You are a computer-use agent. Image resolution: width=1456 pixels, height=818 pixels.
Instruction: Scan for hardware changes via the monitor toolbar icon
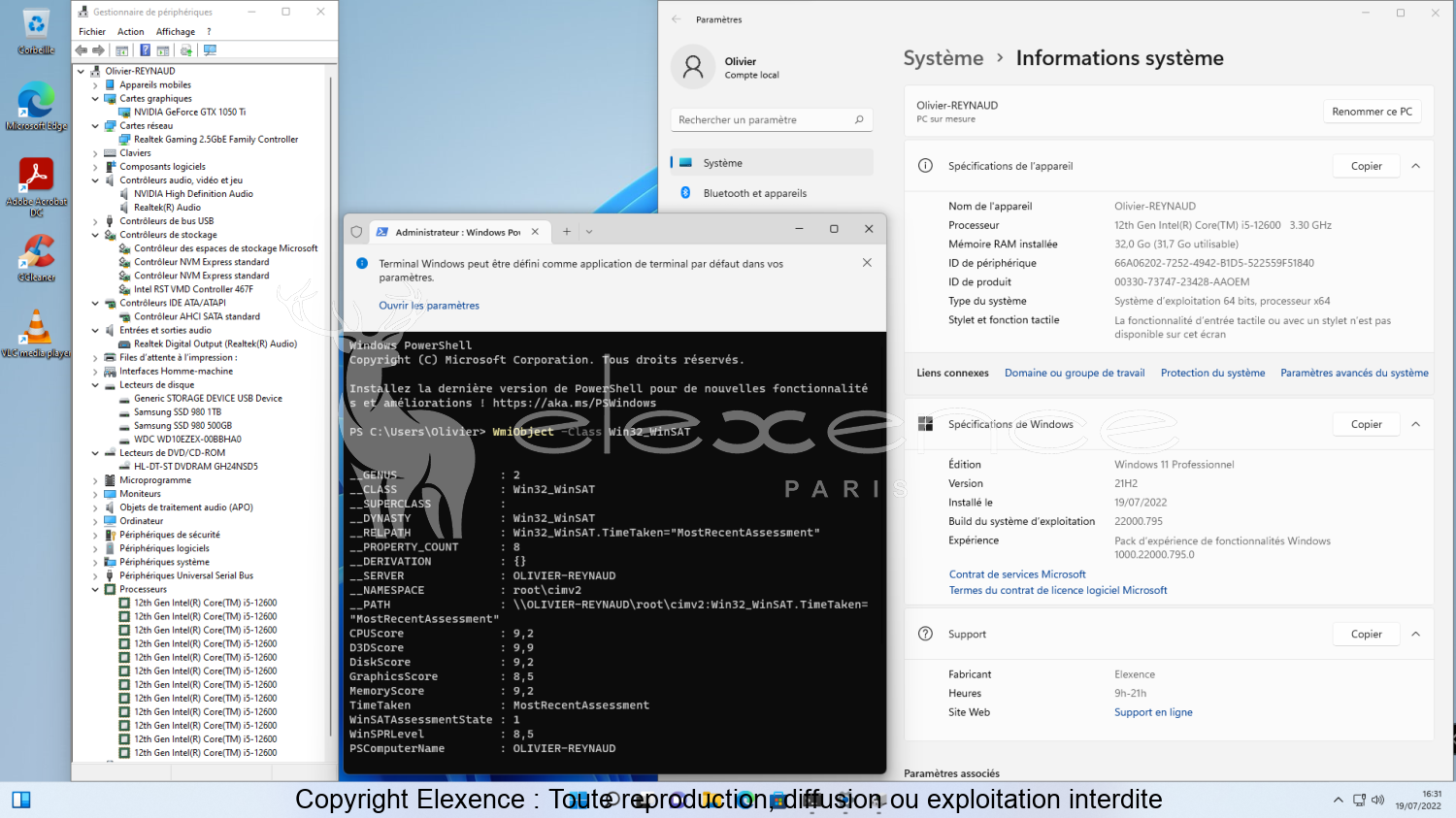(x=210, y=50)
